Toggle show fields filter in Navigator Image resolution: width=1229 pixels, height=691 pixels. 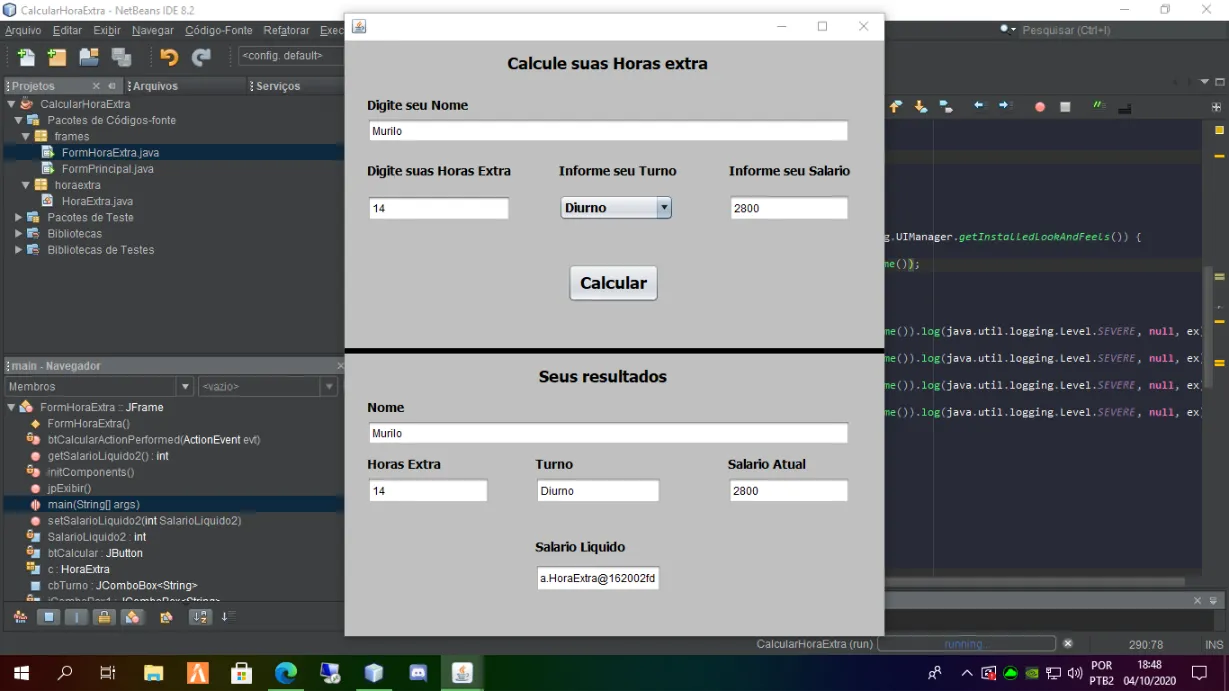pyautogui.click(x=48, y=617)
